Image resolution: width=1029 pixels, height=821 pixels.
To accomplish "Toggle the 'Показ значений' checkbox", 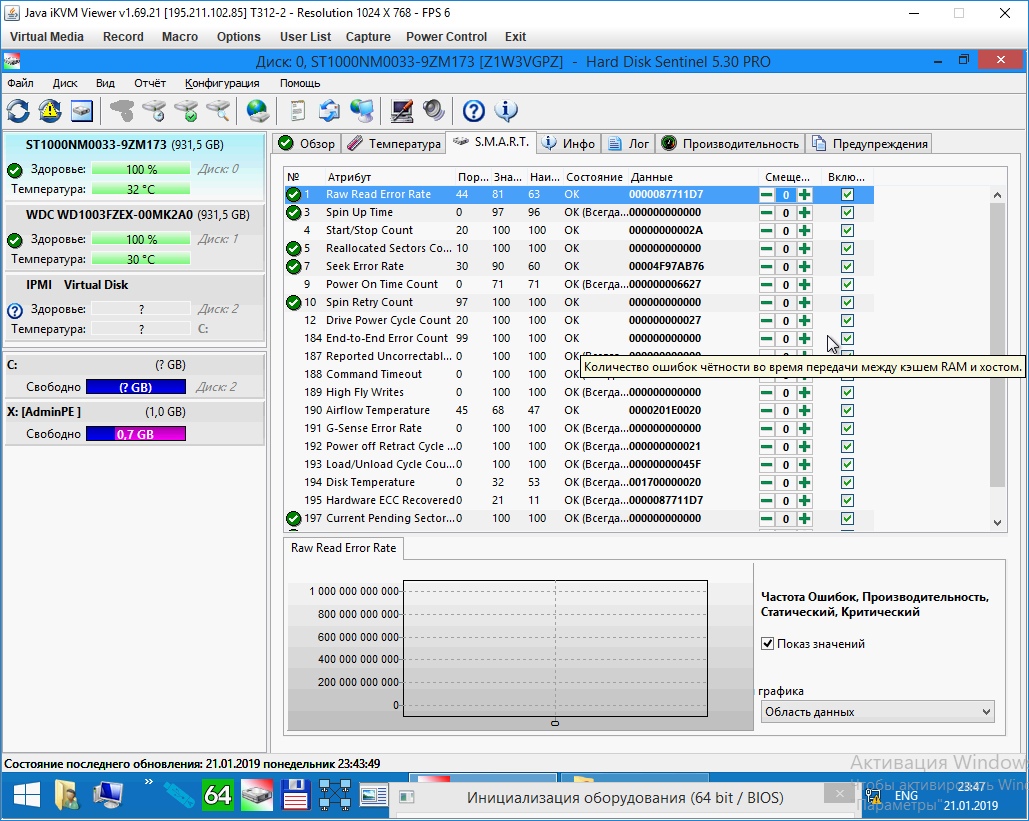I will [x=767, y=643].
